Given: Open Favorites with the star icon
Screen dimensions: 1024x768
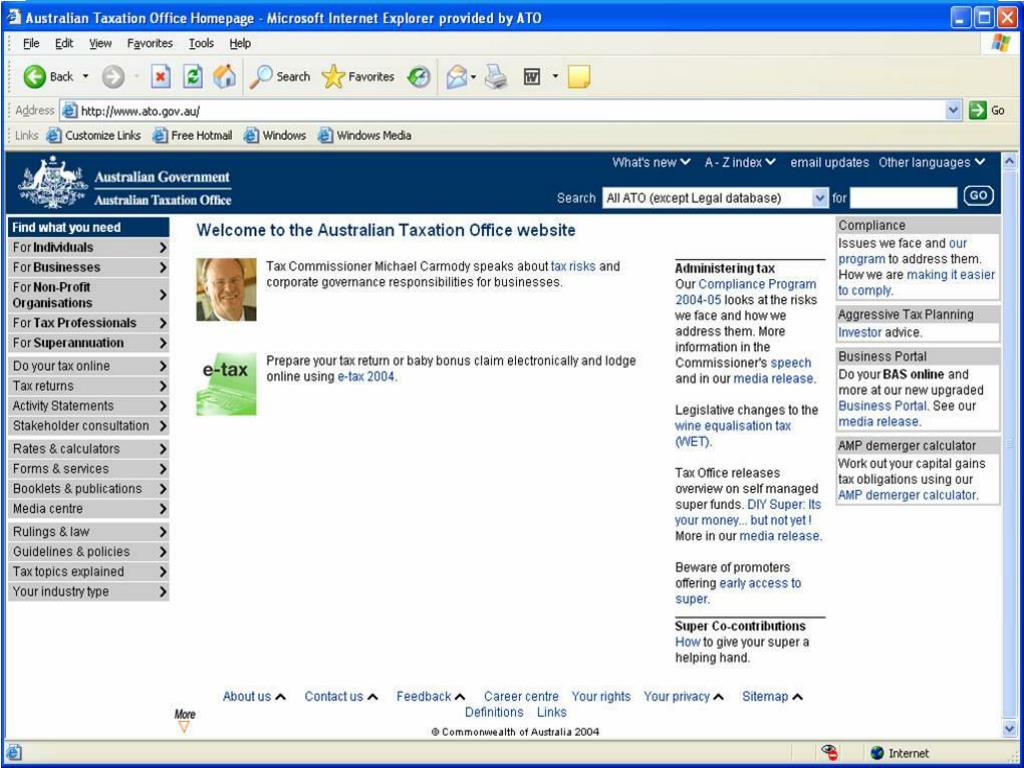Looking at the screenshot, I should pos(333,76).
